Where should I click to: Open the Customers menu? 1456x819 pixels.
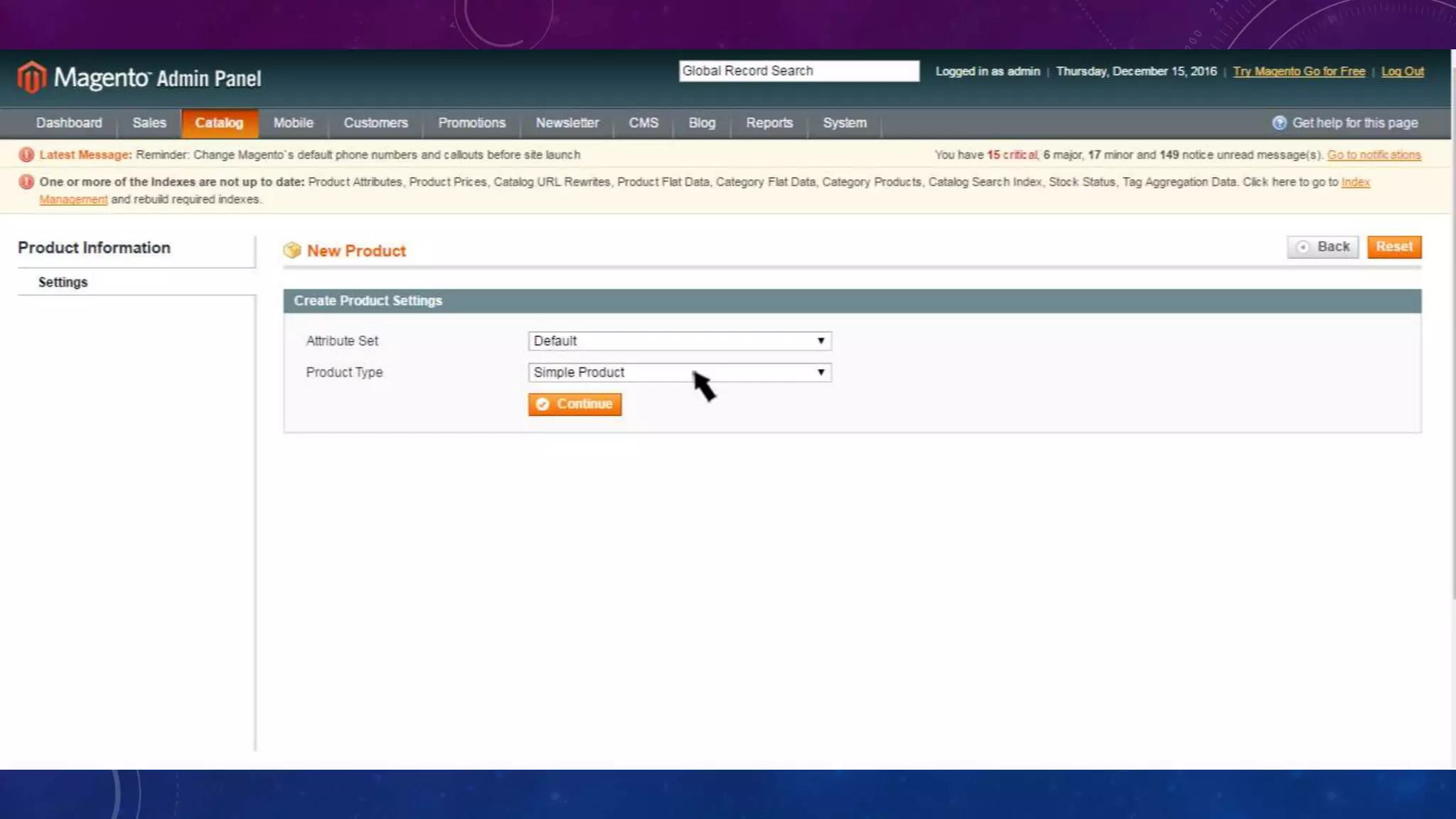(375, 123)
